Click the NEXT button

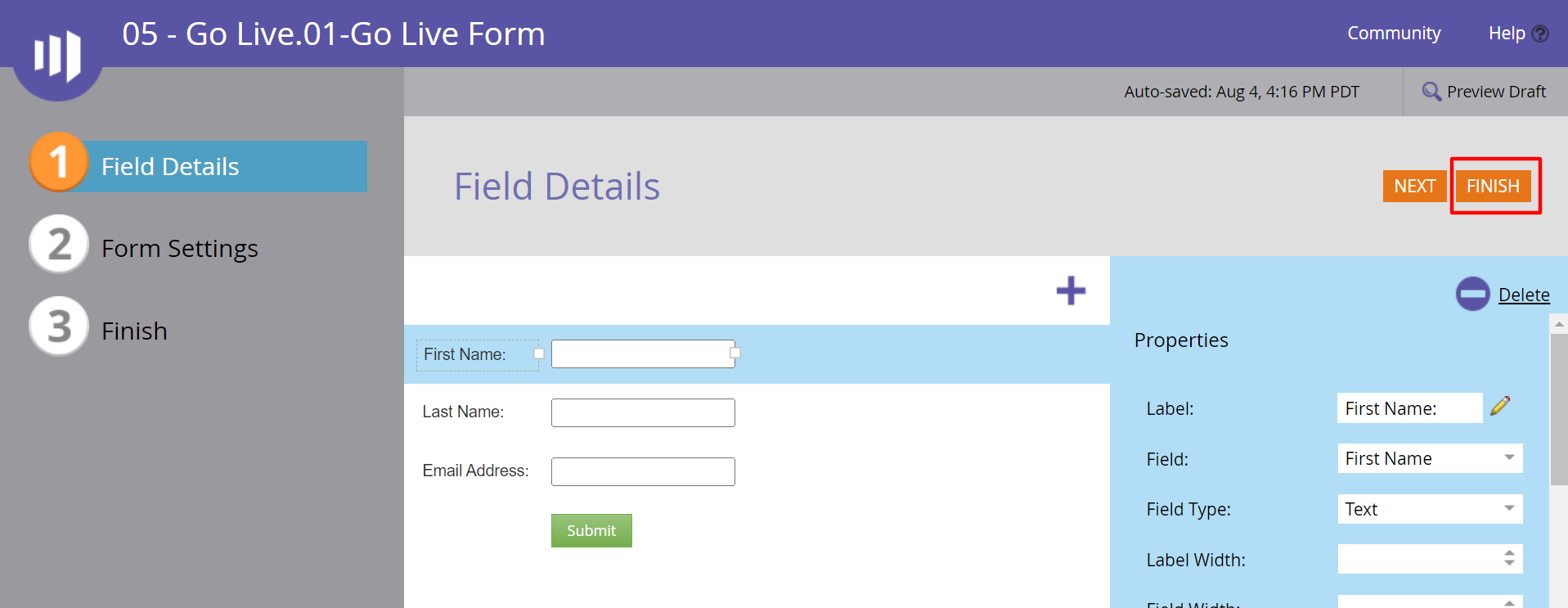coord(1414,186)
